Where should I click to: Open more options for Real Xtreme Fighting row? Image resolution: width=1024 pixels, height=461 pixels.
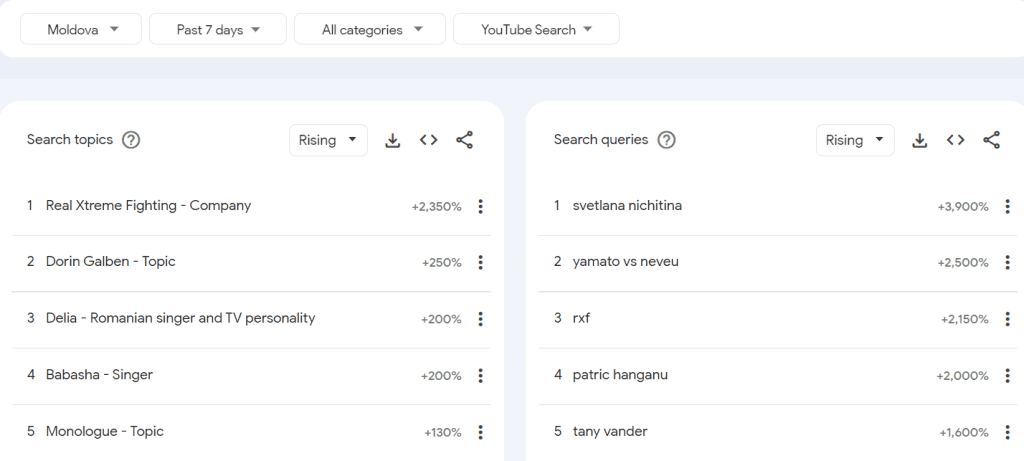coord(481,206)
